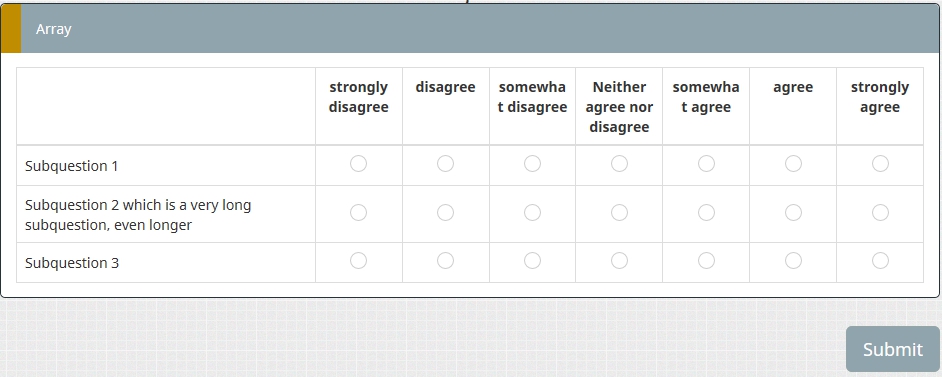
Task: Select strongly disagree for Subquestion 3
Action: point(358,261)
